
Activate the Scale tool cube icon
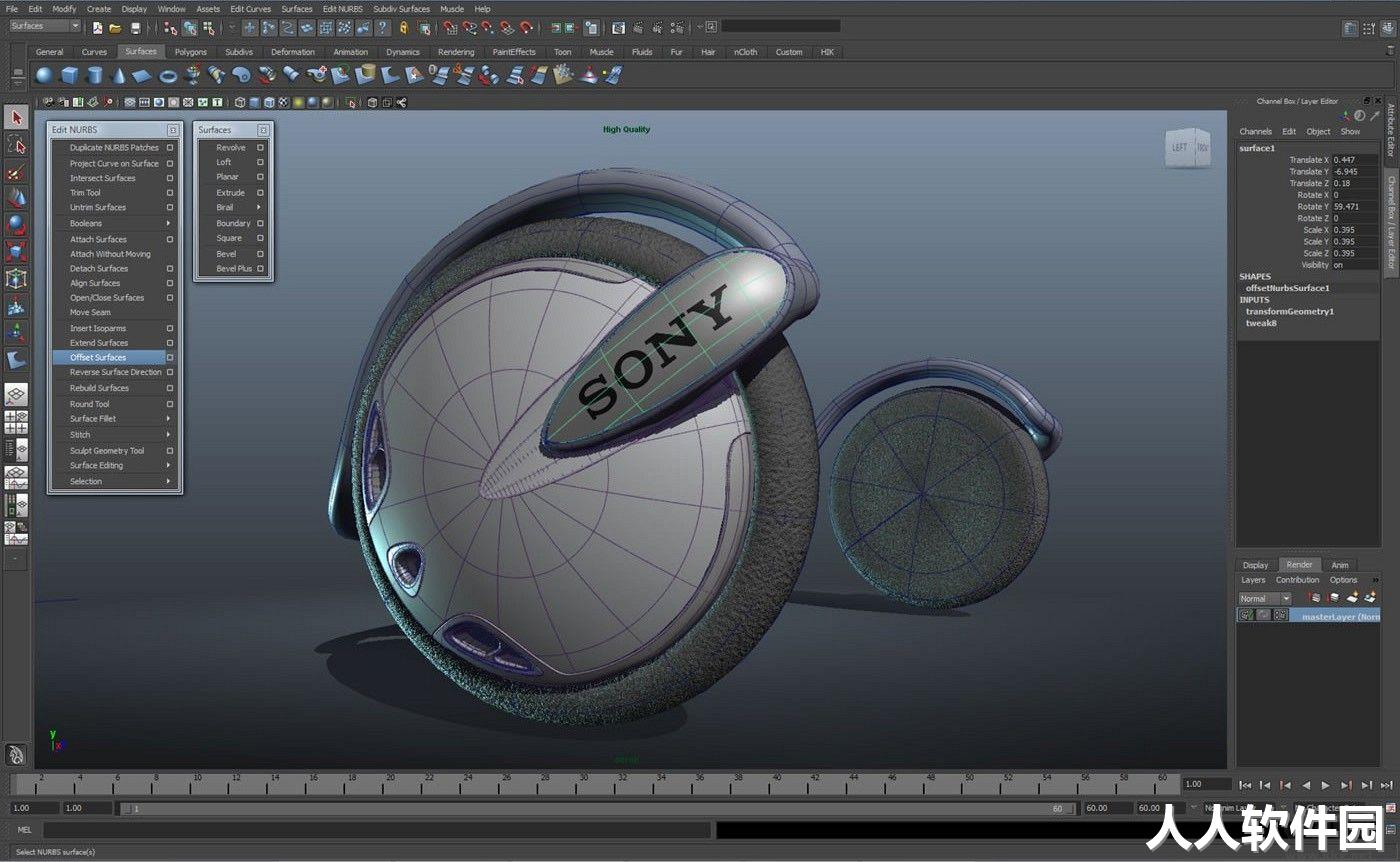(16, 251)
